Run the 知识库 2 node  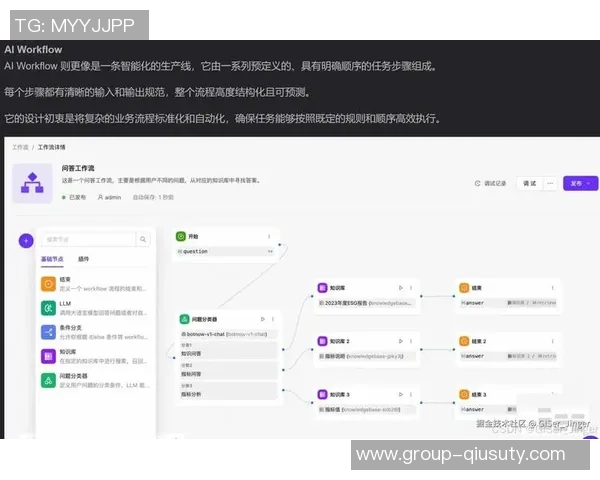(x=401, y=341)
